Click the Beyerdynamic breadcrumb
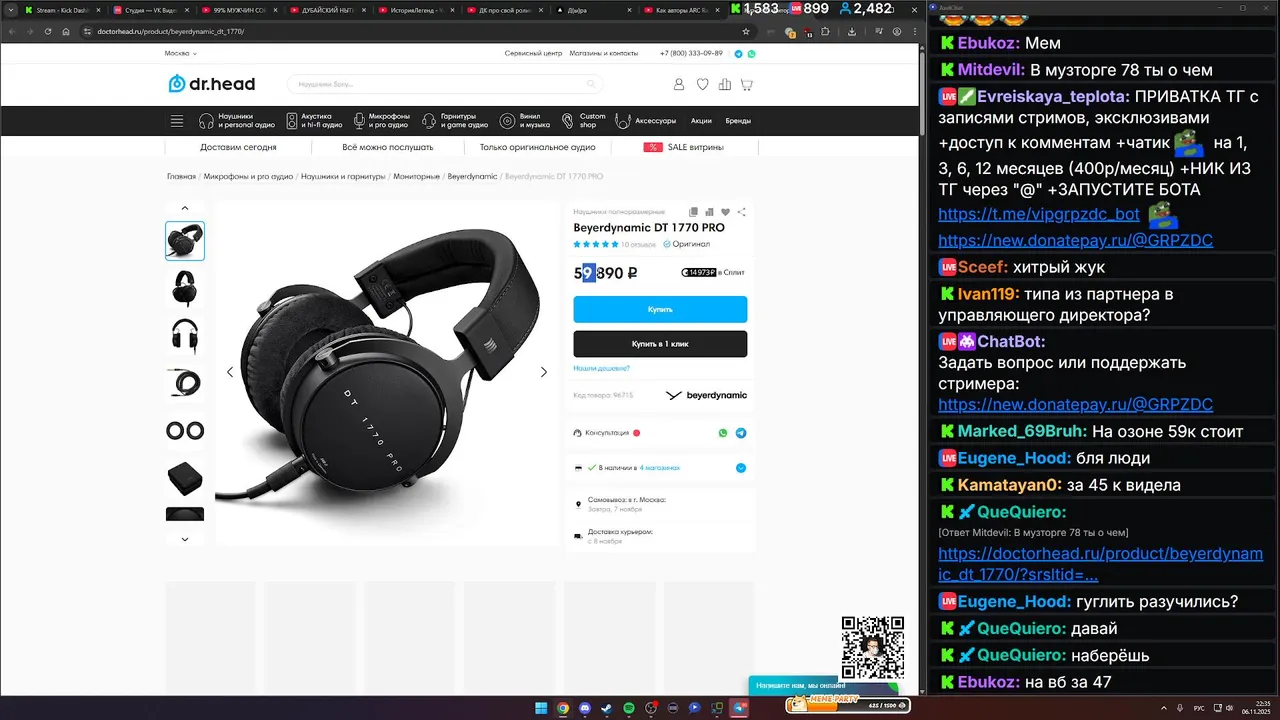1280x720 pixels. pyautogui.click(x=472, y=177)
